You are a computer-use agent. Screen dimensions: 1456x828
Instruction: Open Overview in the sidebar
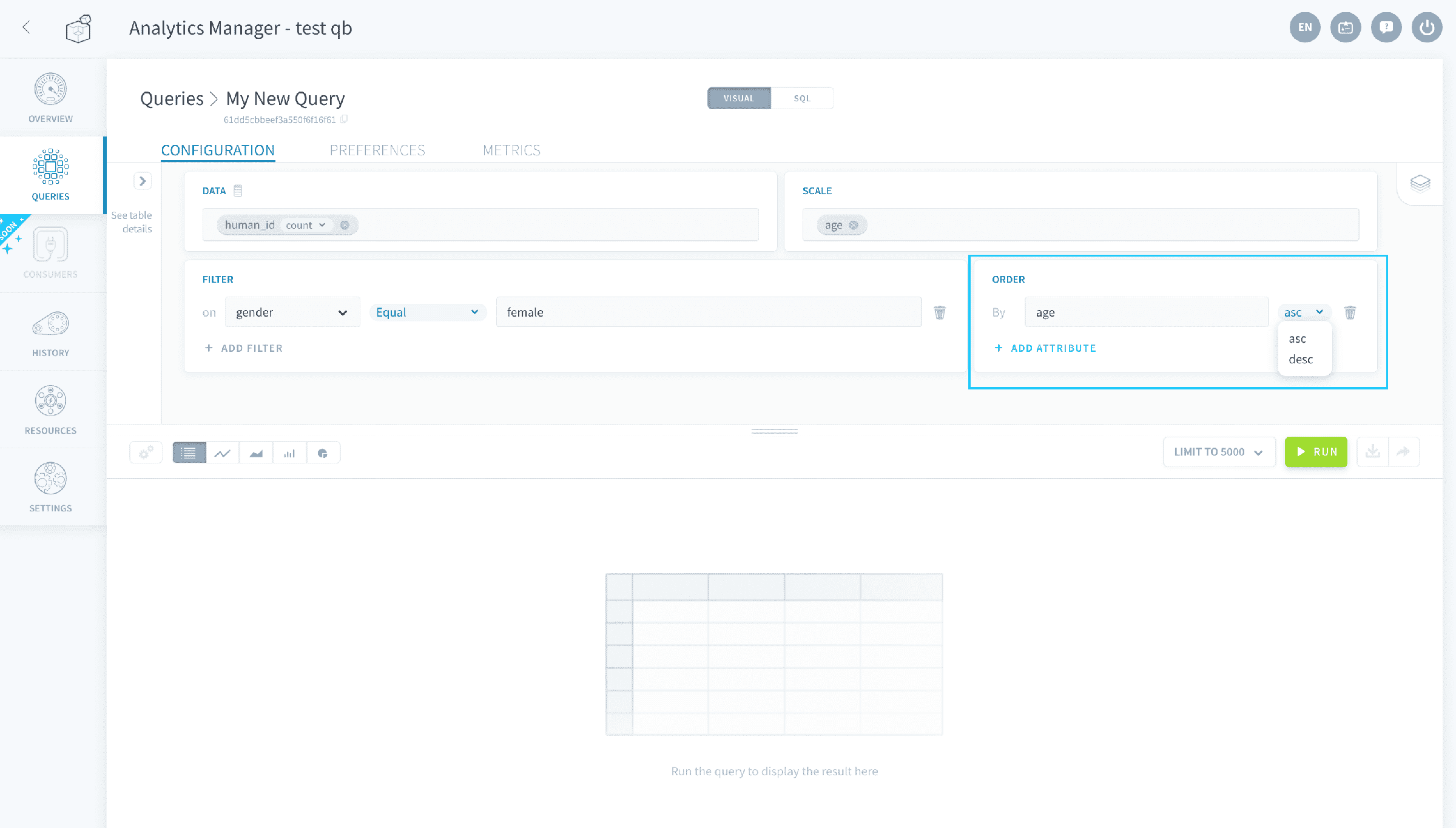[51, 98]
